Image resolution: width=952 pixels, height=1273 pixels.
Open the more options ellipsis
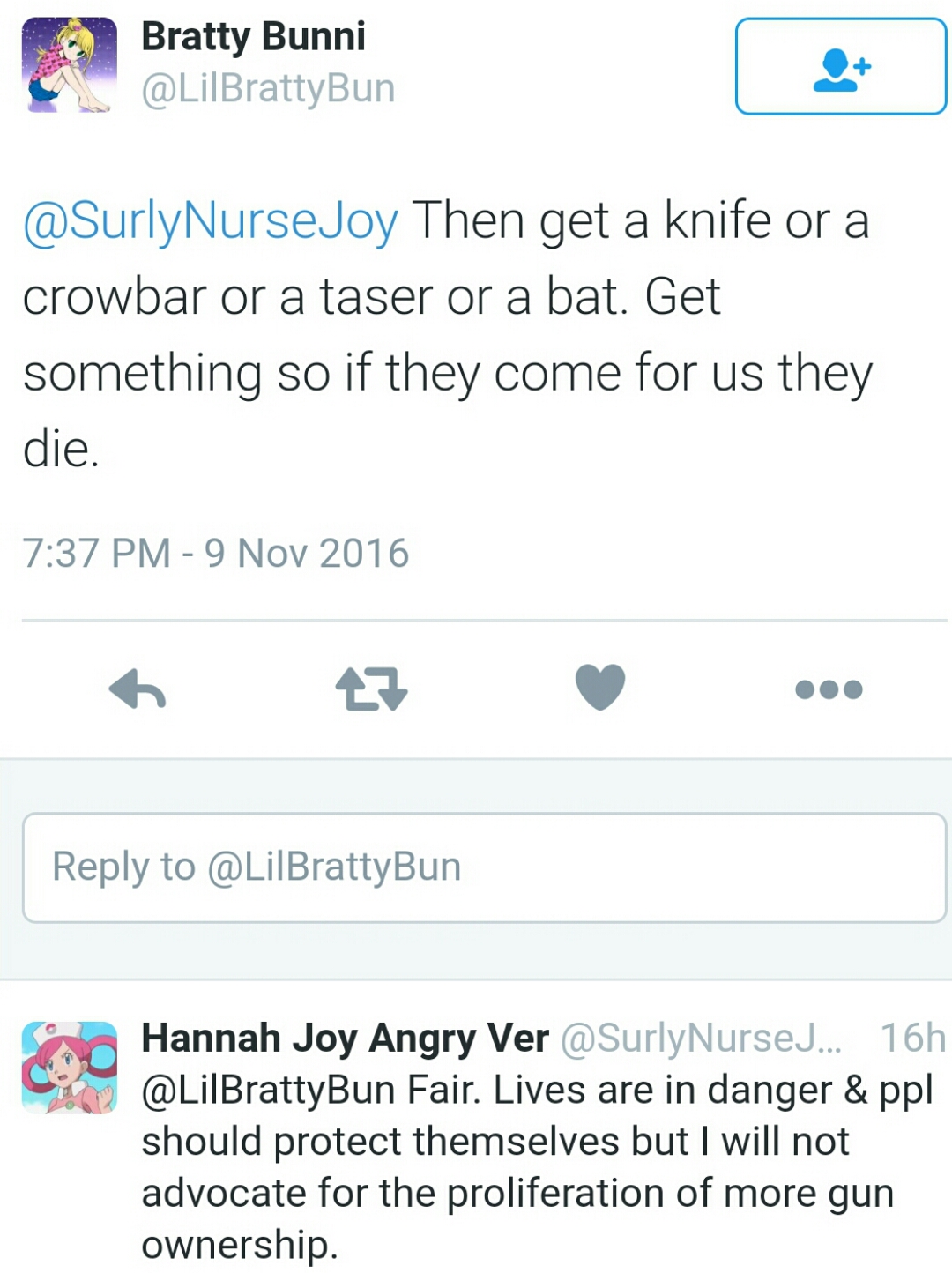[x=829, y=689]
